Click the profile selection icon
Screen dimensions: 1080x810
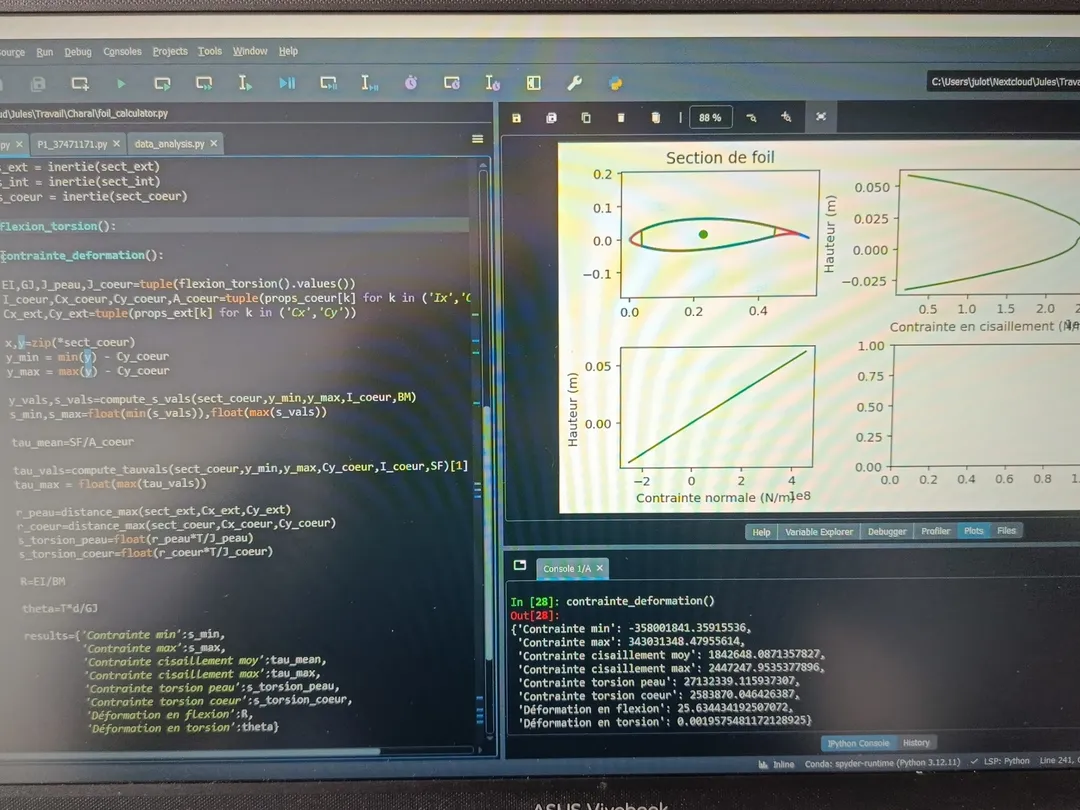coord(492,83)
